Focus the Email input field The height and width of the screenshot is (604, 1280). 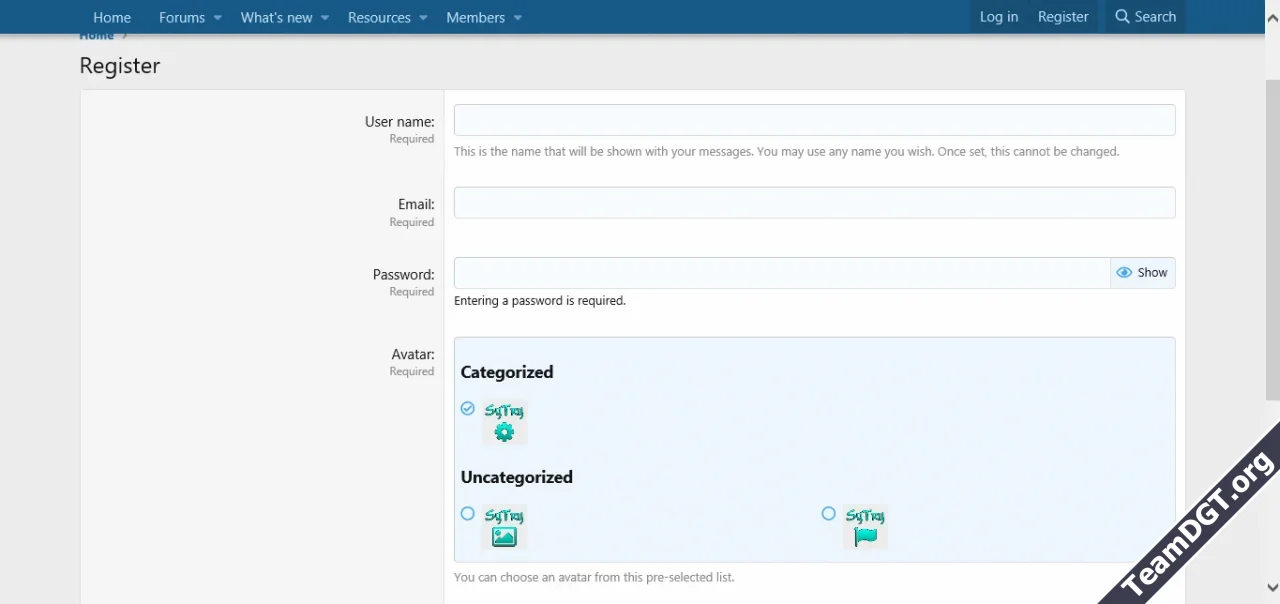coord(814,203)
